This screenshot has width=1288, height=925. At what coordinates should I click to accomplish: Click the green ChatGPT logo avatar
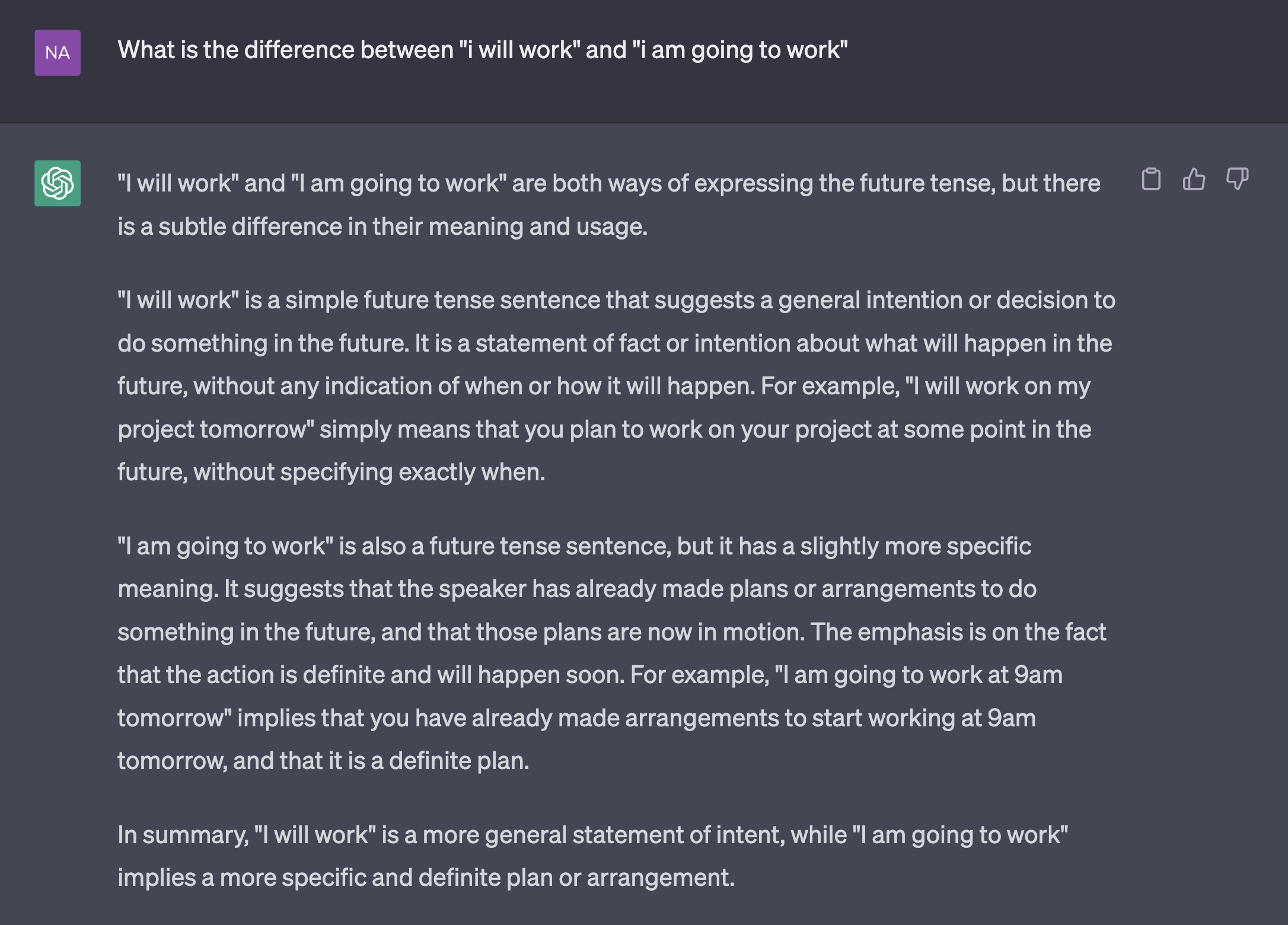(58, 183)
